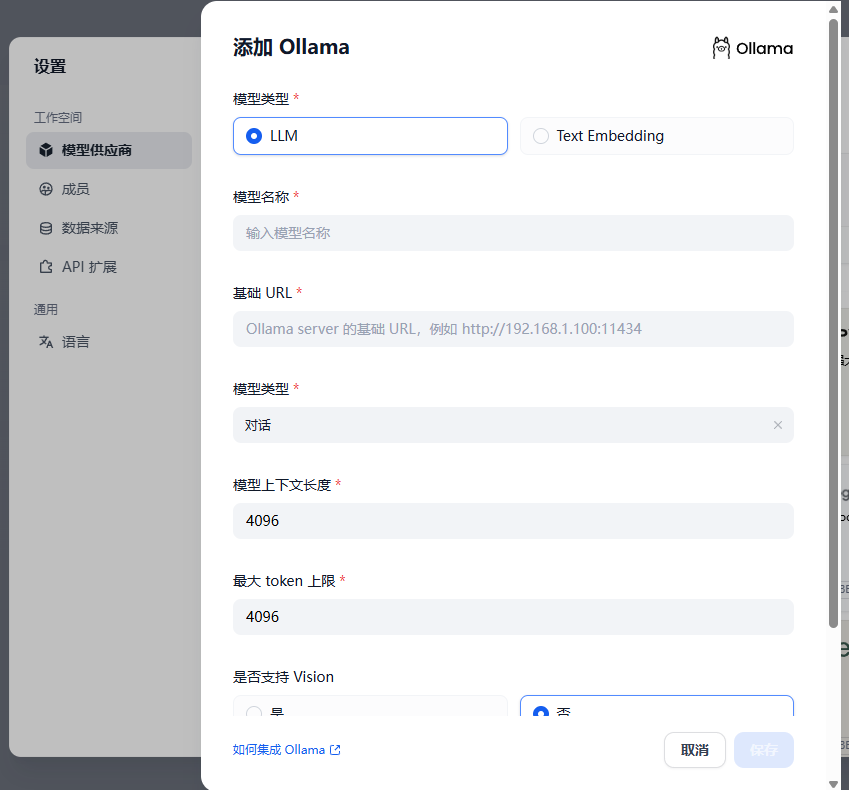
Task: Click the model context length field
Action: click(513, 521)
